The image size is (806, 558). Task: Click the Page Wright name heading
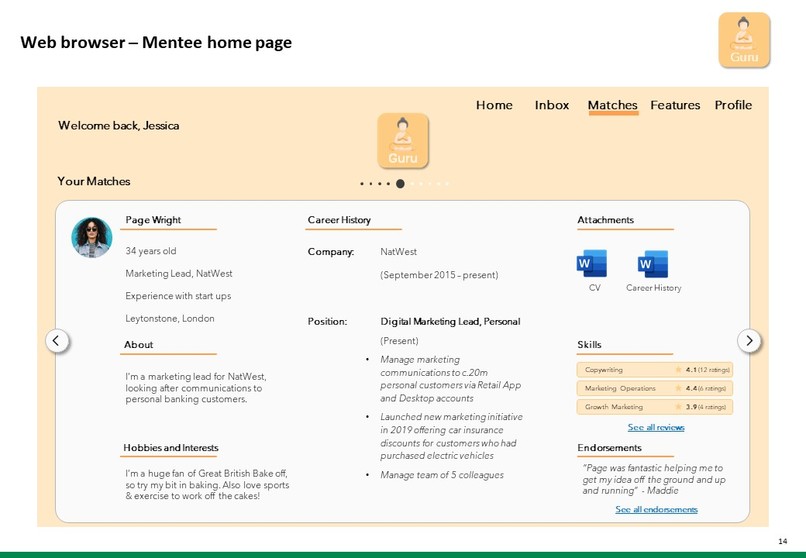coord(153,220)
